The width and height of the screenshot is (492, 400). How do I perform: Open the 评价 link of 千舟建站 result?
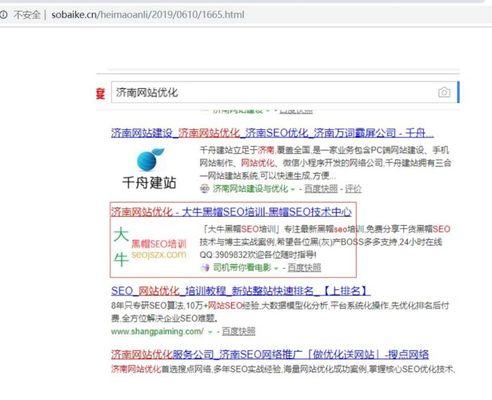tap(353, 189)
